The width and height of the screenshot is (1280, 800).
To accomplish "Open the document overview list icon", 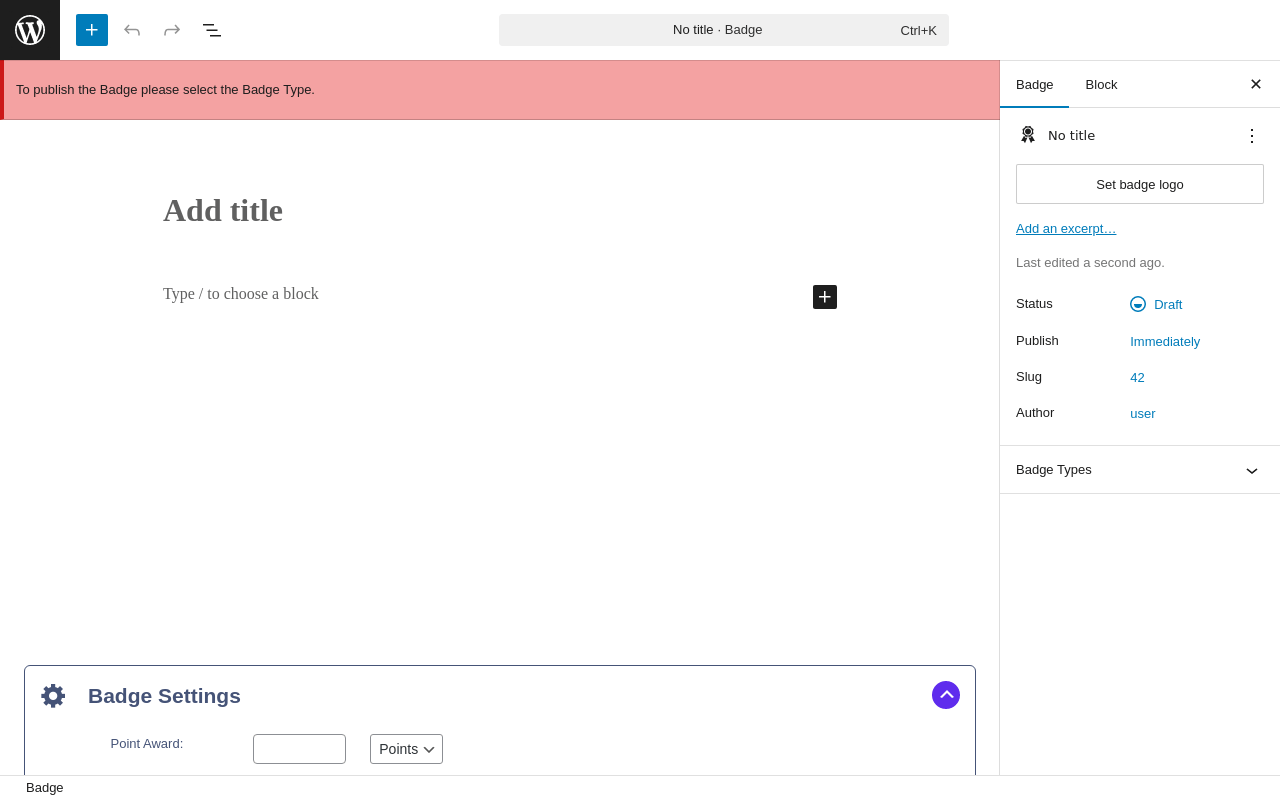I will click(212, 30).
